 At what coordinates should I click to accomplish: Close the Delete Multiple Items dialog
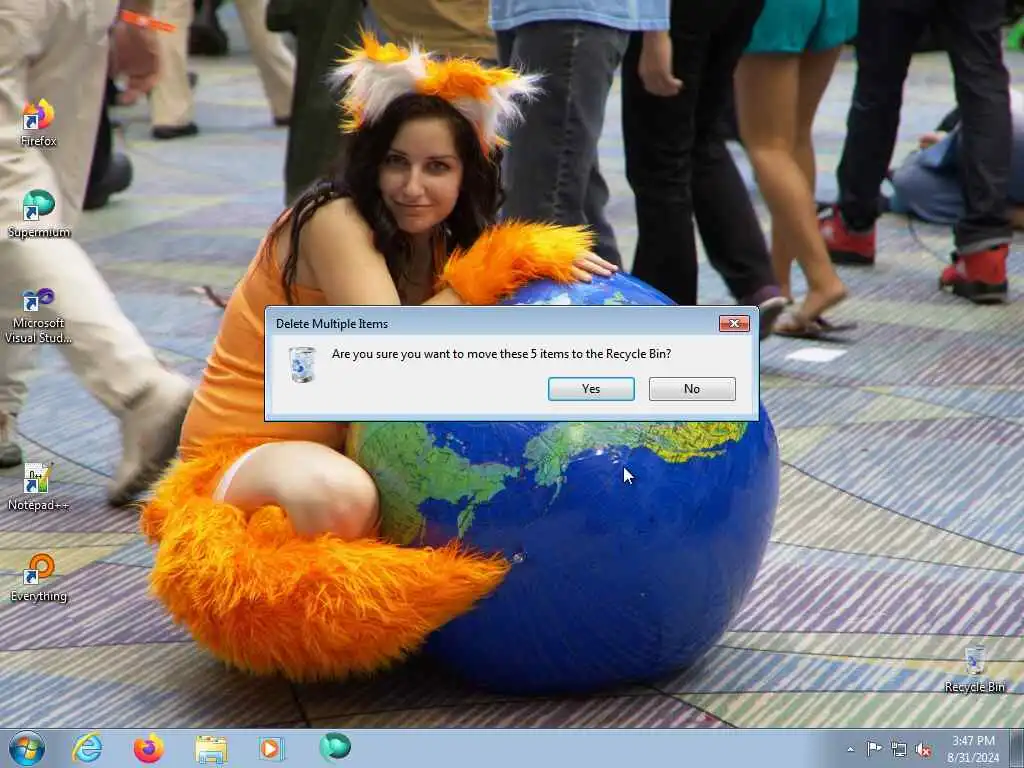[734, 323]
